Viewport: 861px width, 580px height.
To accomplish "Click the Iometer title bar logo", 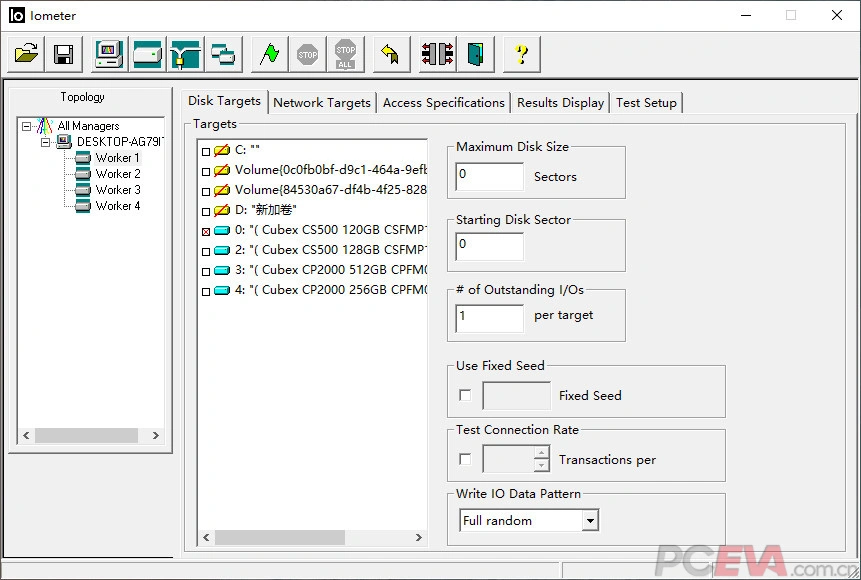I will pyautogui.click(x=16, y=15).
